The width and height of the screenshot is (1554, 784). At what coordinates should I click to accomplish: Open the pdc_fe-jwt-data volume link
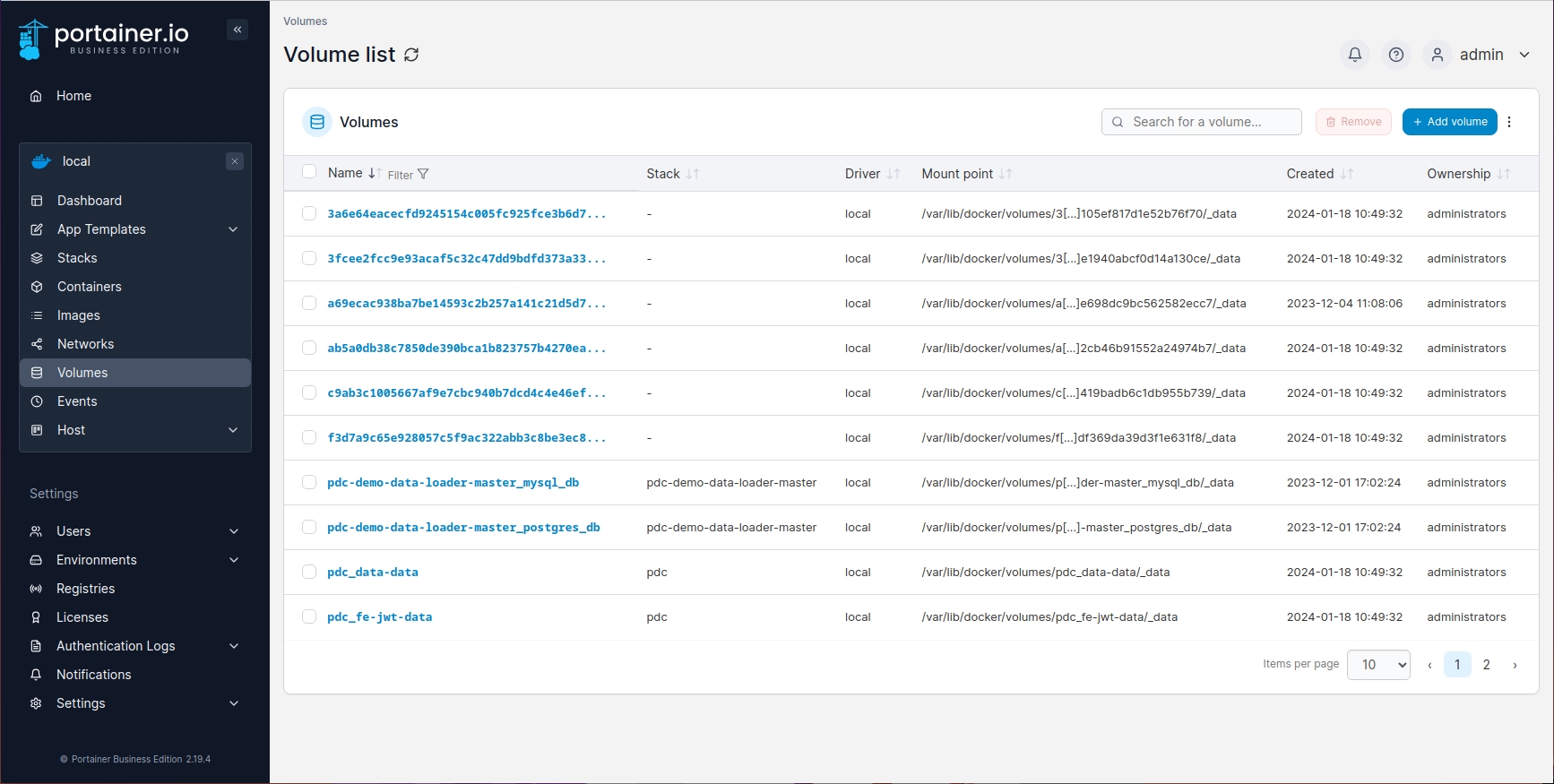tap(379, 616)
